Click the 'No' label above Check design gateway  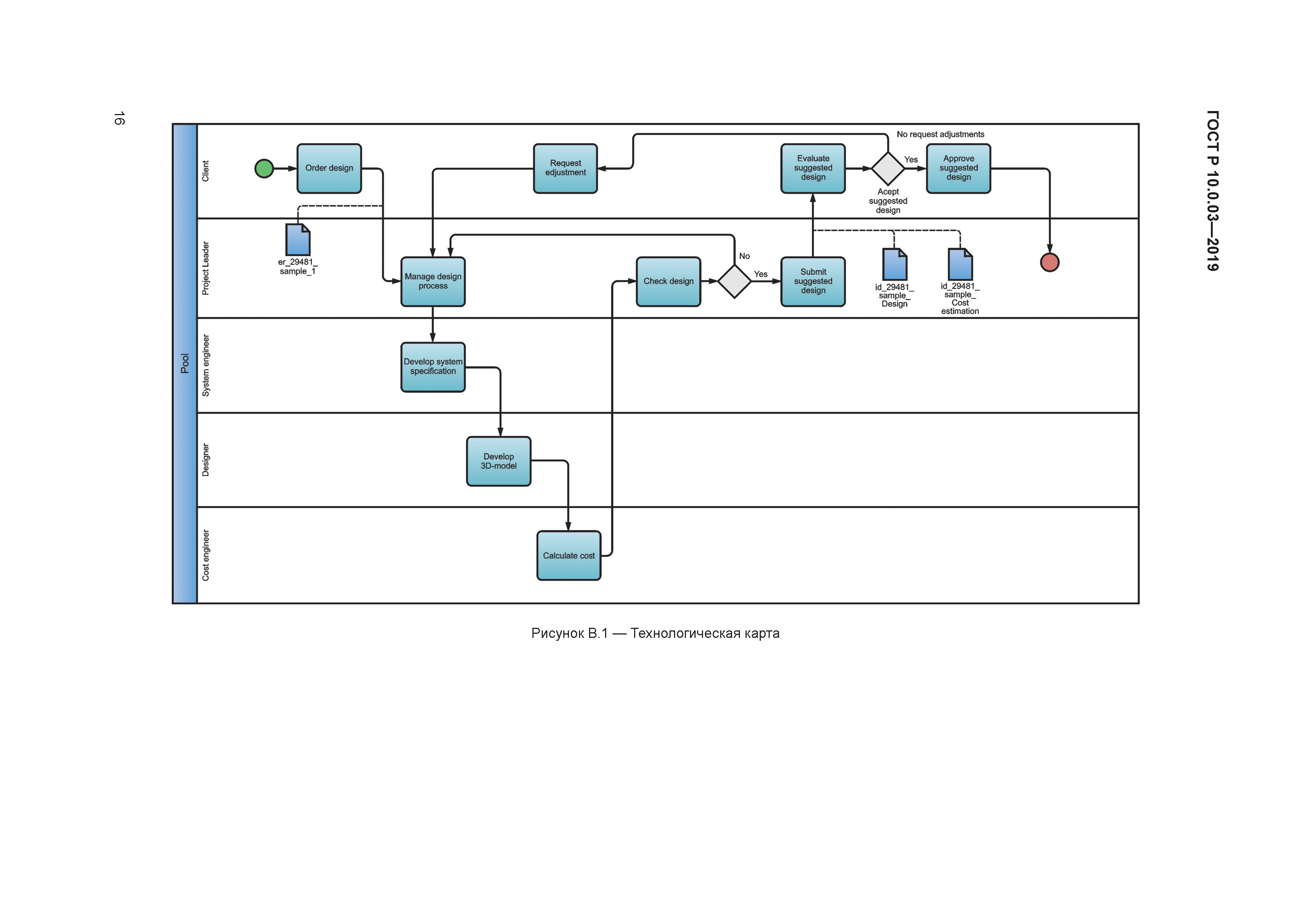pos(744,256)
